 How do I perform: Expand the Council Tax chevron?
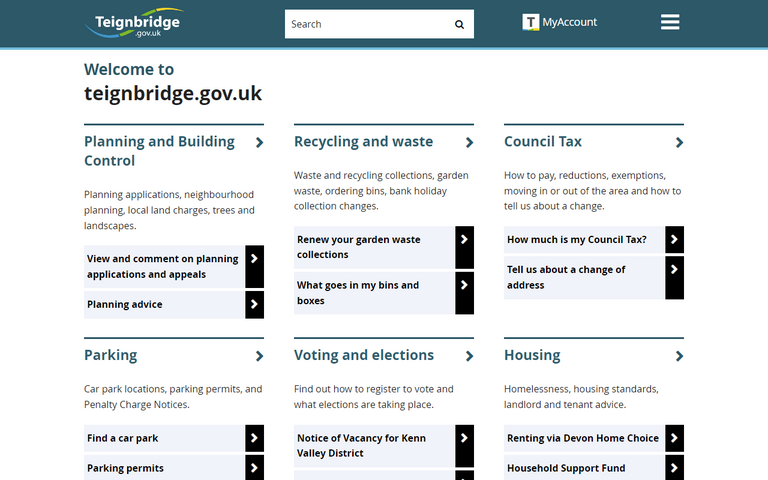pos(679,142)
